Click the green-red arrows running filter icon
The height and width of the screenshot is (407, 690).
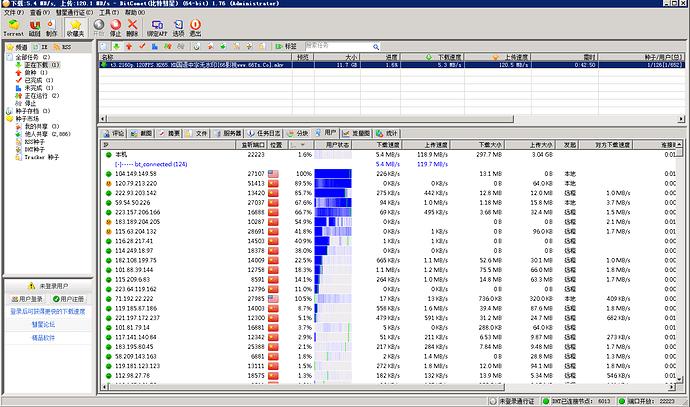[168, 46]
